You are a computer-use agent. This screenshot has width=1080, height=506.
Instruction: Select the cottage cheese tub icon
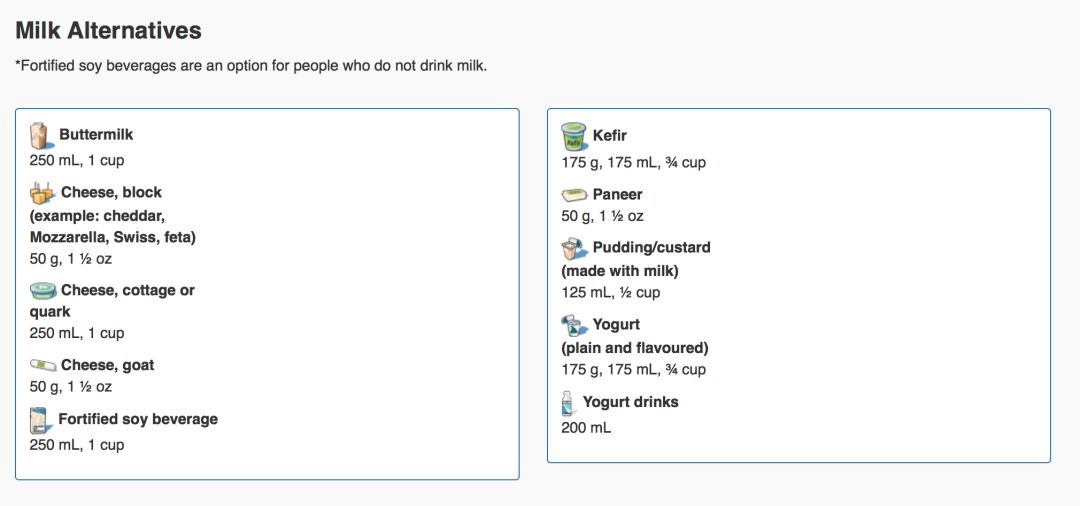(x=43, y=291)
